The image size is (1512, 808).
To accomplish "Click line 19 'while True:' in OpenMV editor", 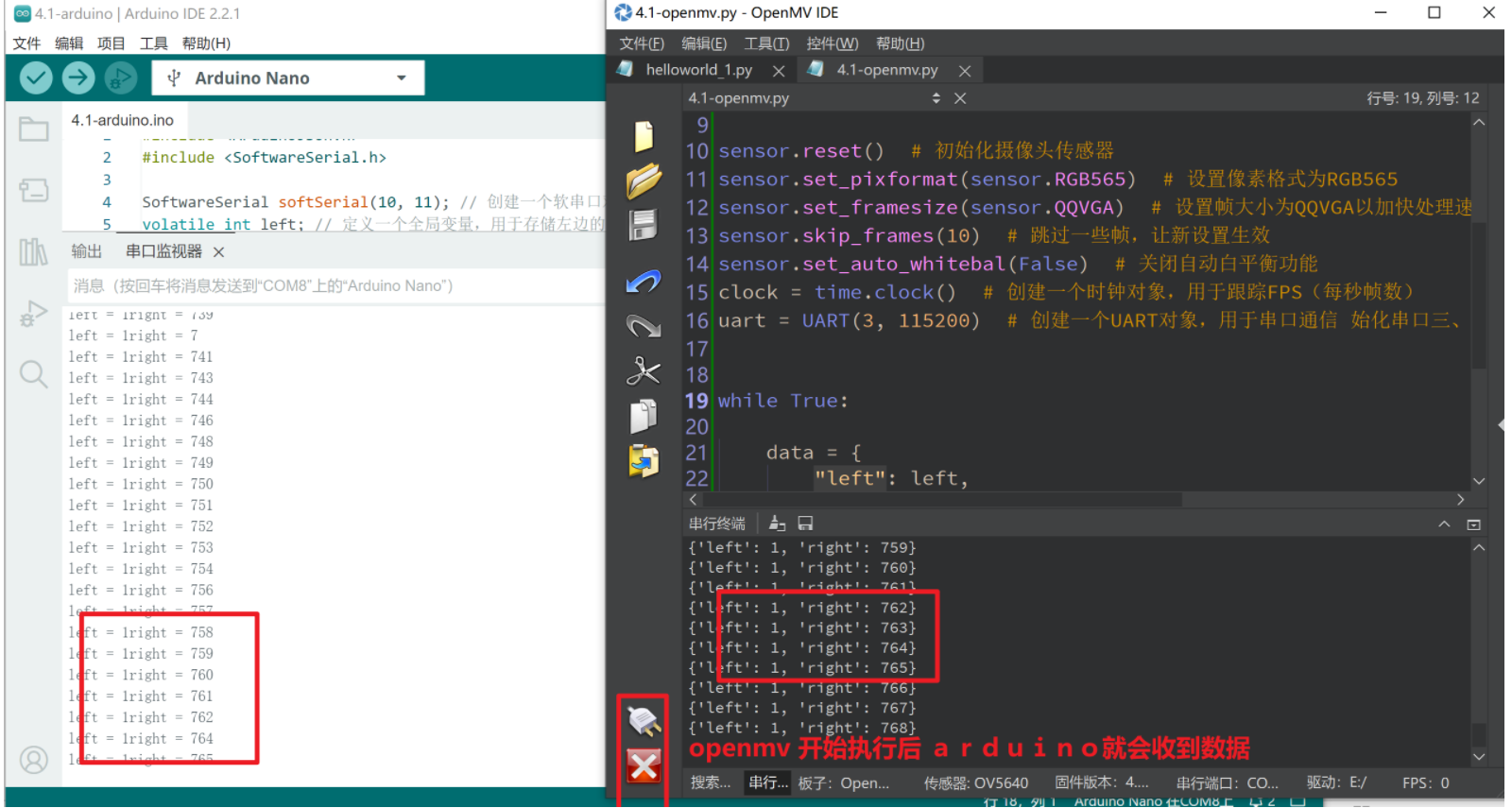I will (783, 401).
